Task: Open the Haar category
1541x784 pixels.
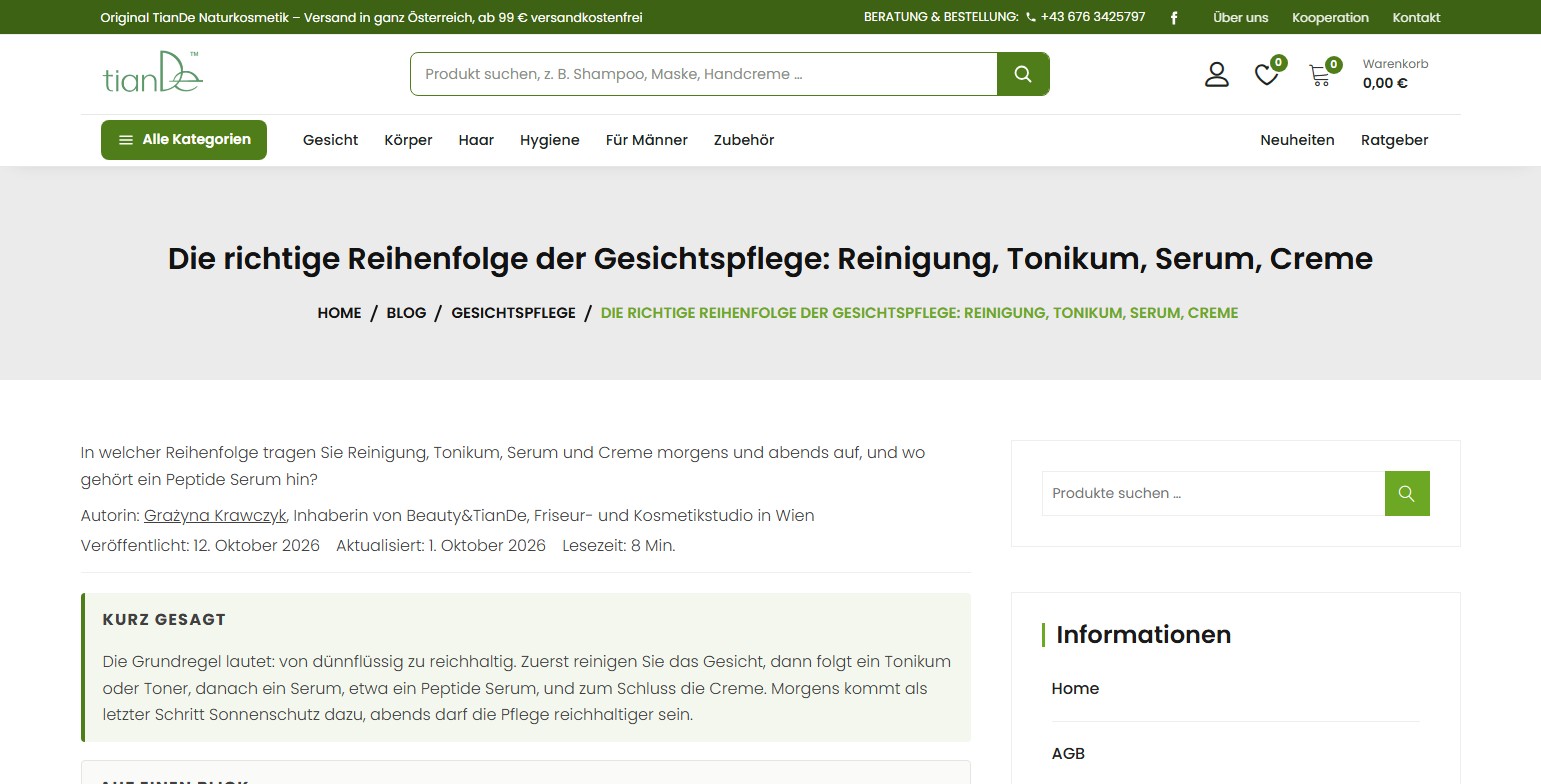Action: pyautogui.click(x=476, y=140)
